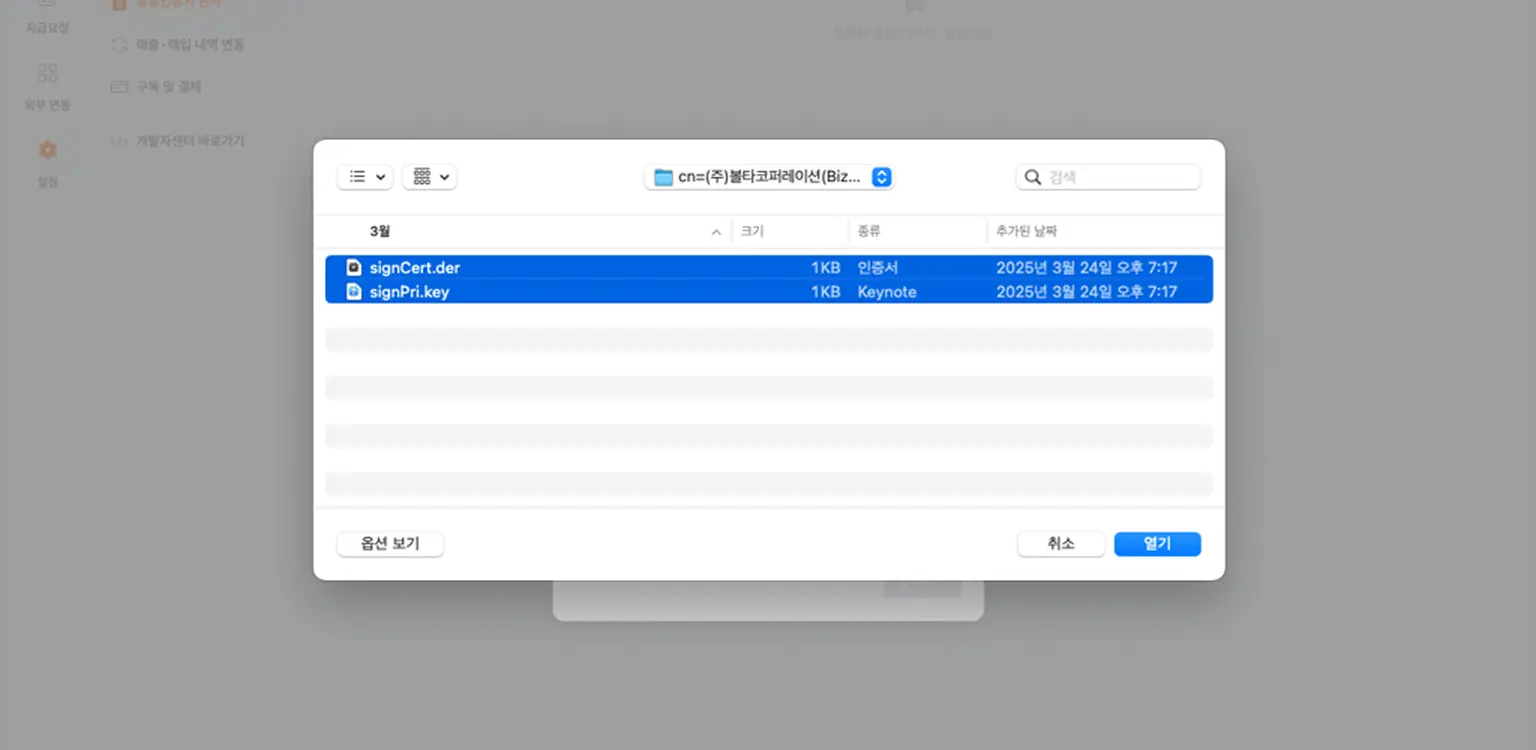Click the magnifying glass search icon

click(1033, 177)
